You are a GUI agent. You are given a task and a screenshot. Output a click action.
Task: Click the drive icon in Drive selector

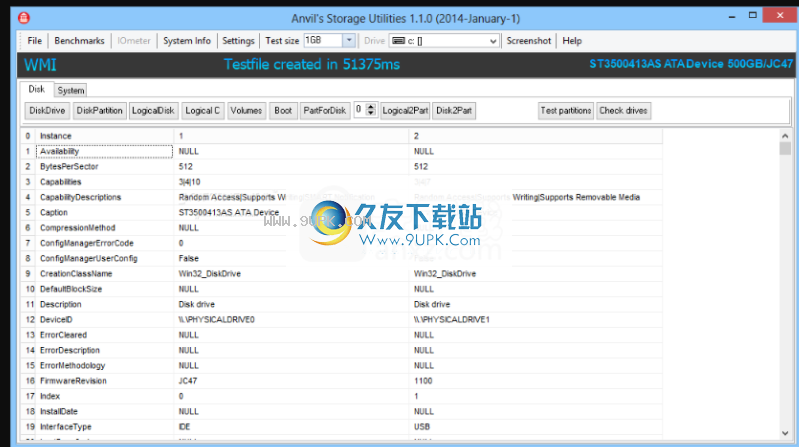point(398,41)
